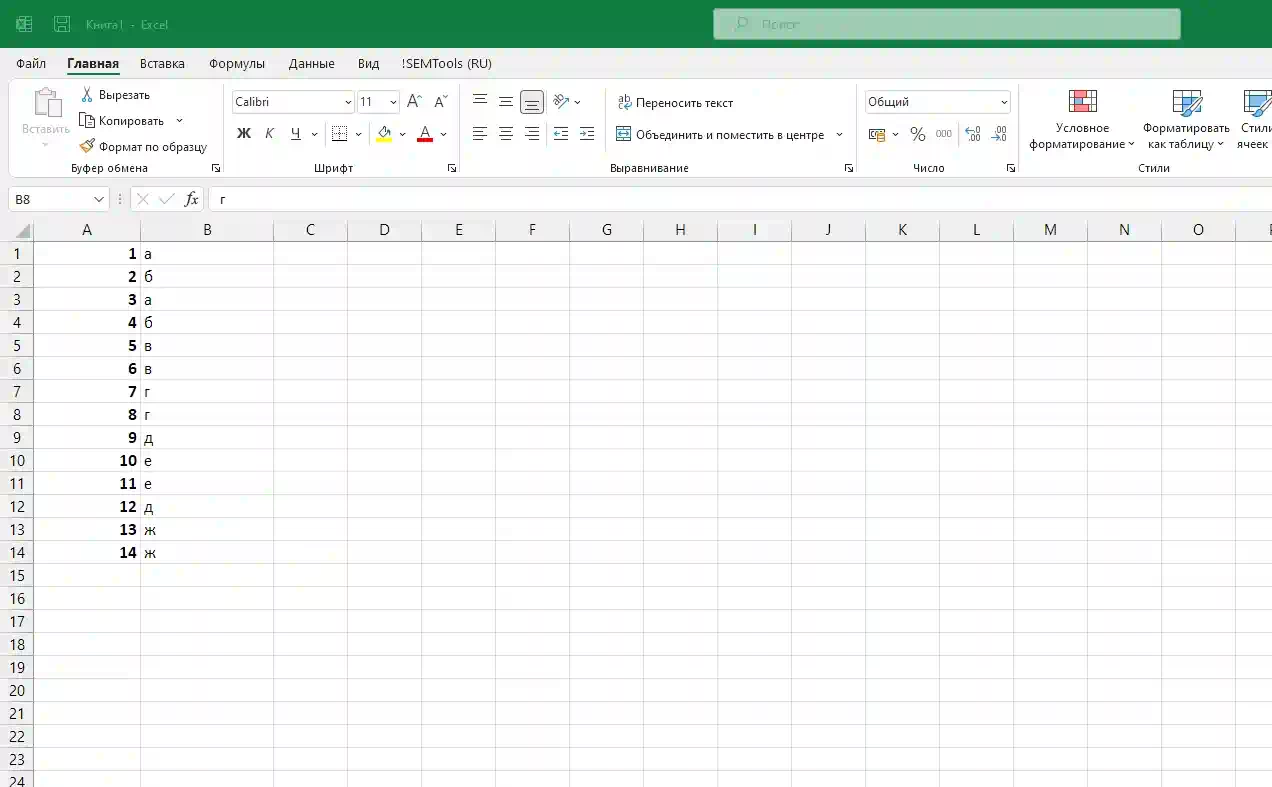The width and height of the screenshot is (1272, 787).
Task: Toggle underline Ч formatting
Action: (295, 134)
